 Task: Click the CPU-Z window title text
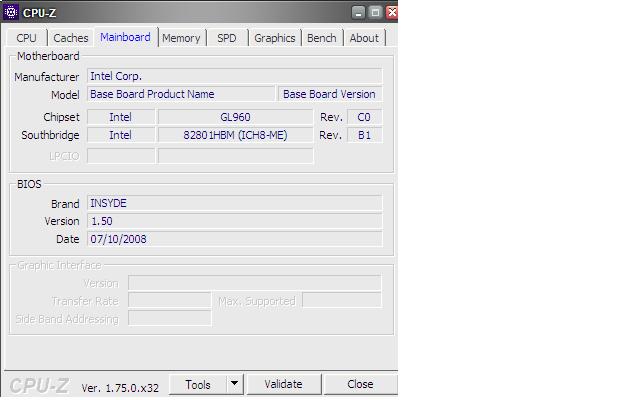click(39, 13)
